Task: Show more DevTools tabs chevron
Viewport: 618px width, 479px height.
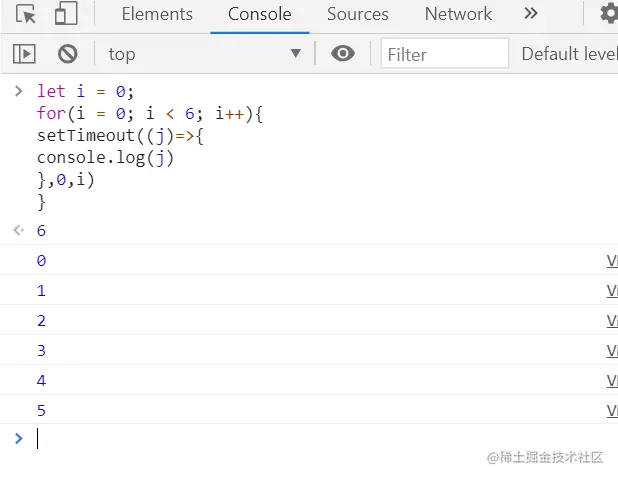Action: (531, 14)
